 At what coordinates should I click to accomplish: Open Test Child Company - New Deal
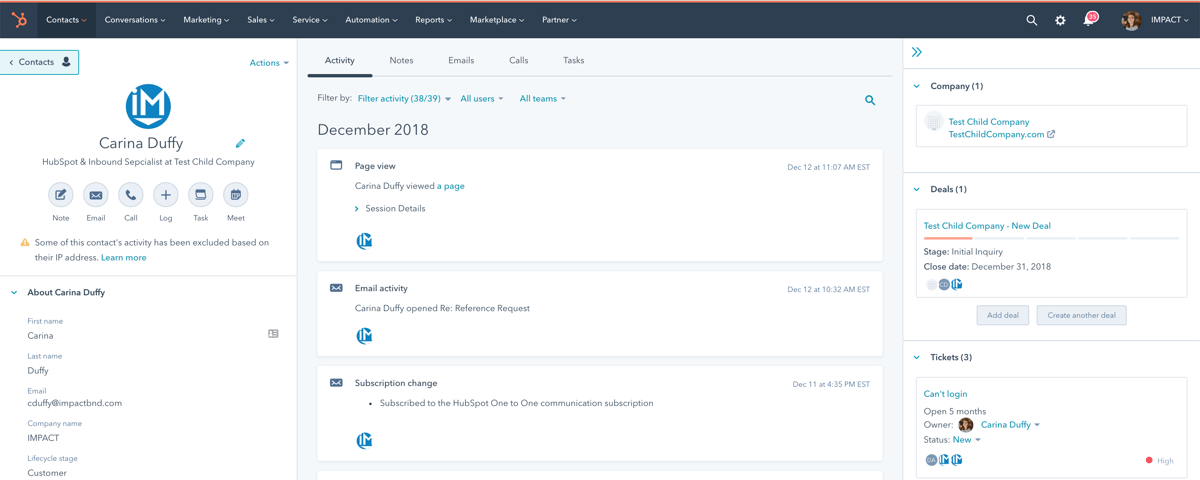(987, 226)
